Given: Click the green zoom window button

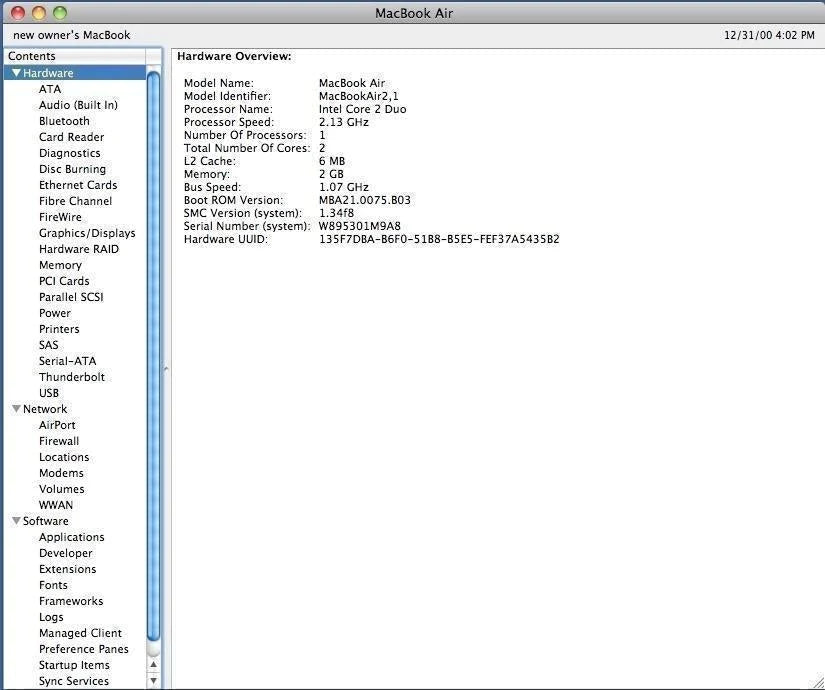Looking at the screenshot, I should tap(60, 13).
